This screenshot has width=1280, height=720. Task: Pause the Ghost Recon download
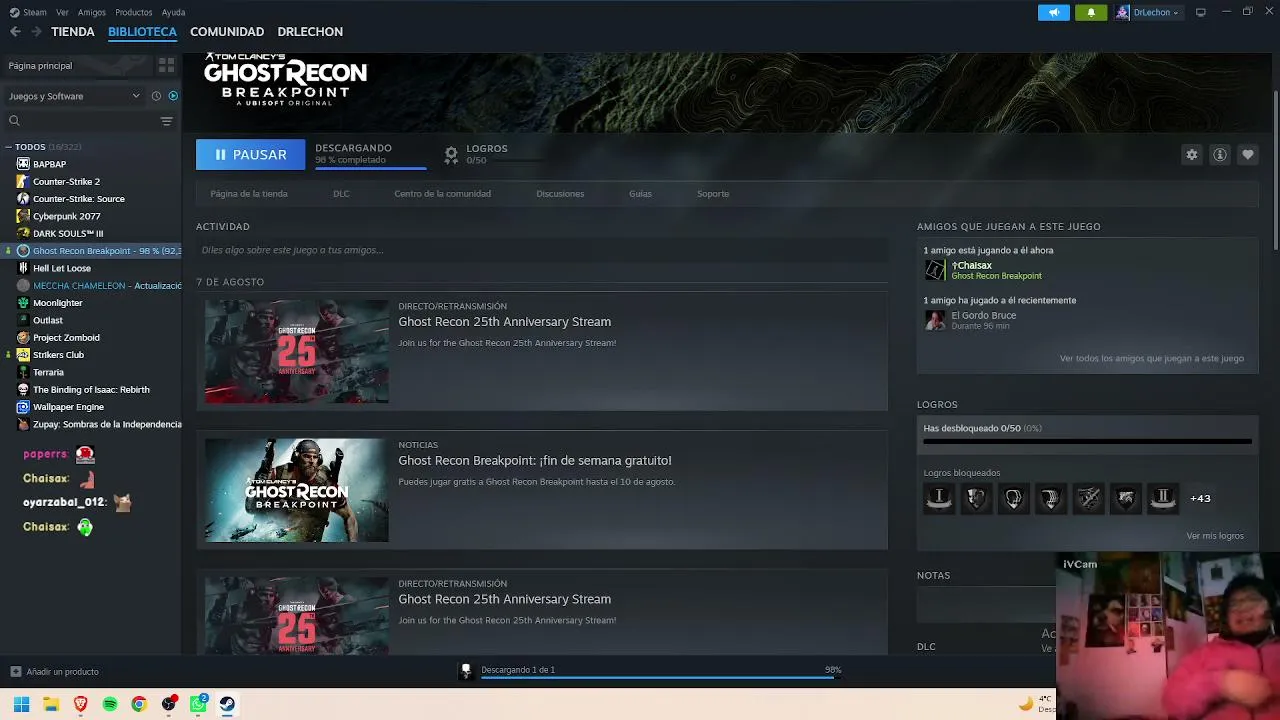click(x=250, y=155)
